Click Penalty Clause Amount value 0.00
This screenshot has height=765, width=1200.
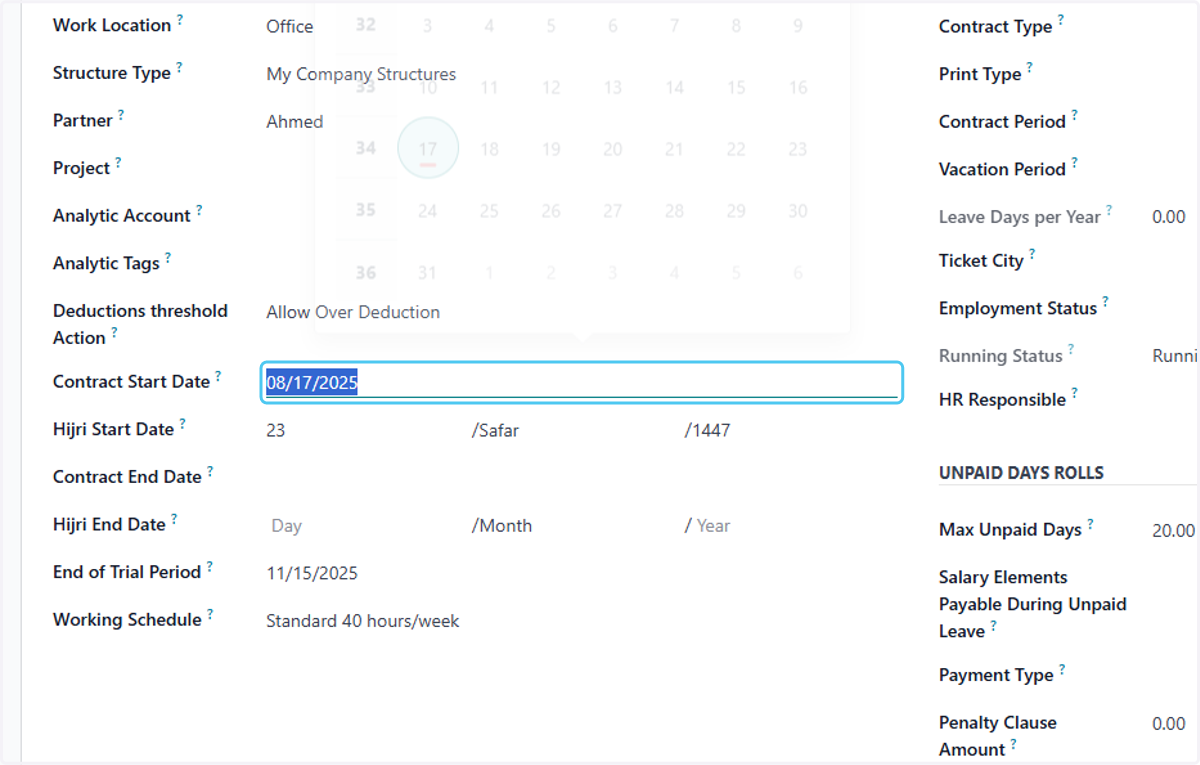pos(1169,724)
